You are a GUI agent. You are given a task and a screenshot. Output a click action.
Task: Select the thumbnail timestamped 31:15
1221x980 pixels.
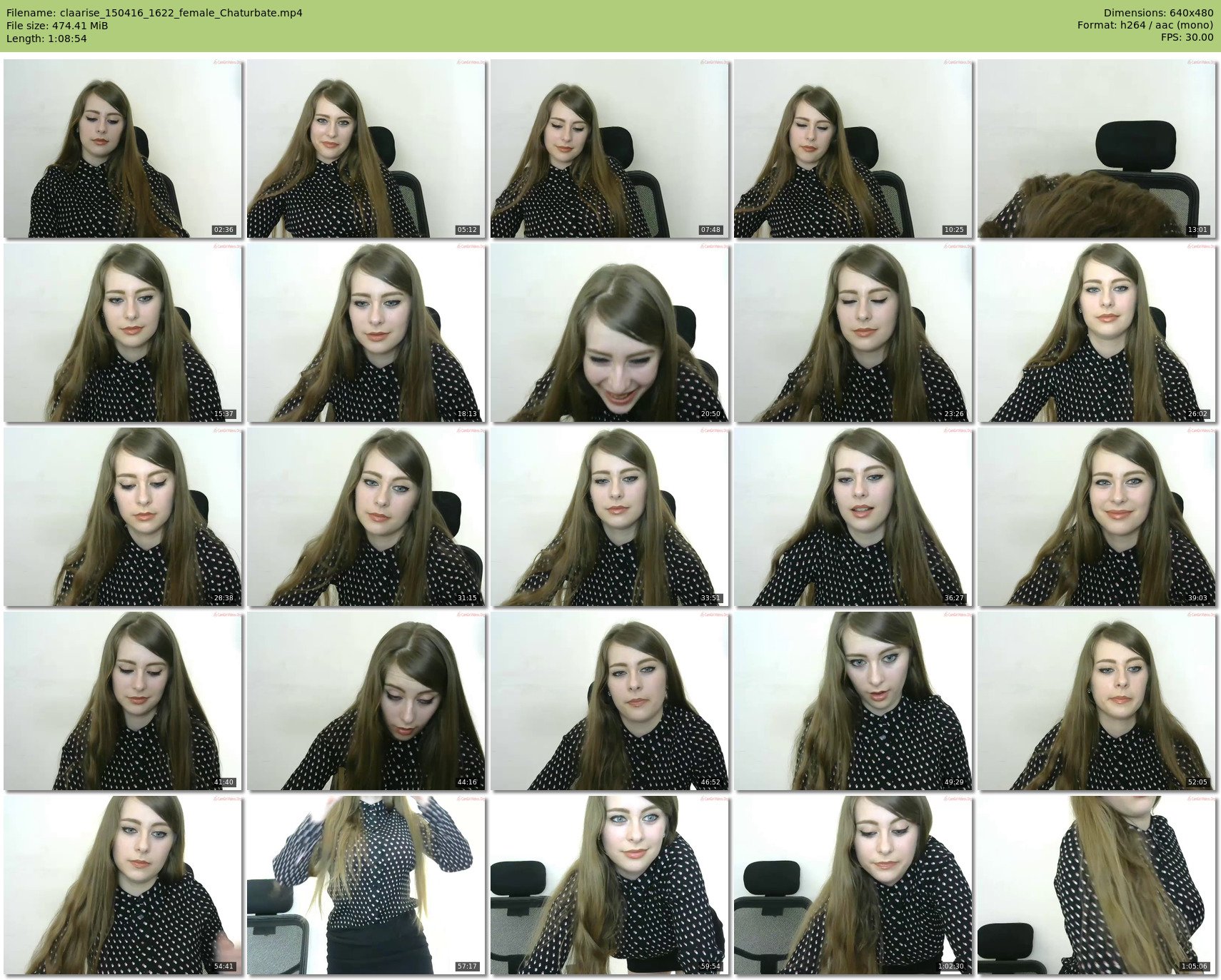[x=366, y=517]
